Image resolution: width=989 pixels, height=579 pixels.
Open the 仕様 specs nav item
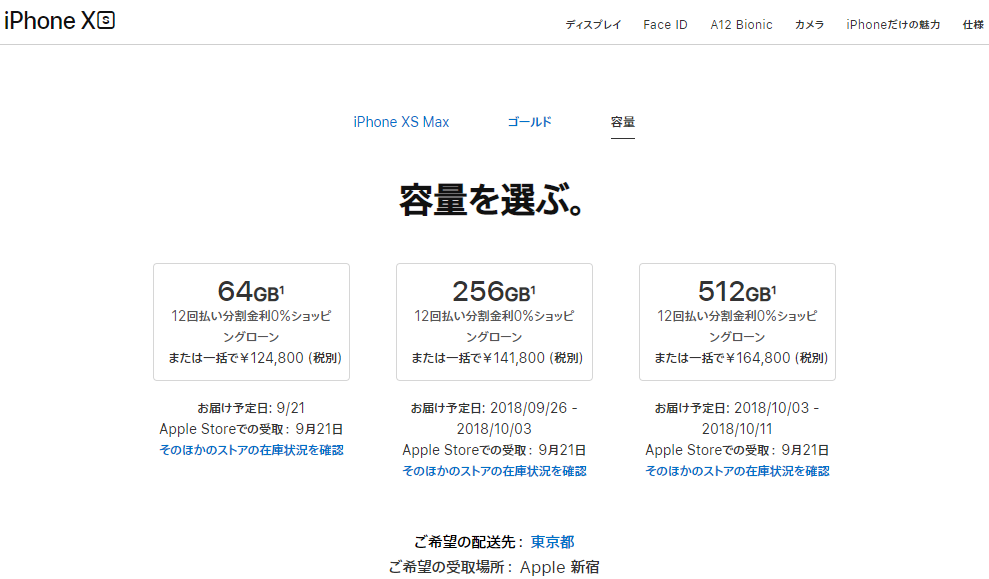(x=973, y=25)
